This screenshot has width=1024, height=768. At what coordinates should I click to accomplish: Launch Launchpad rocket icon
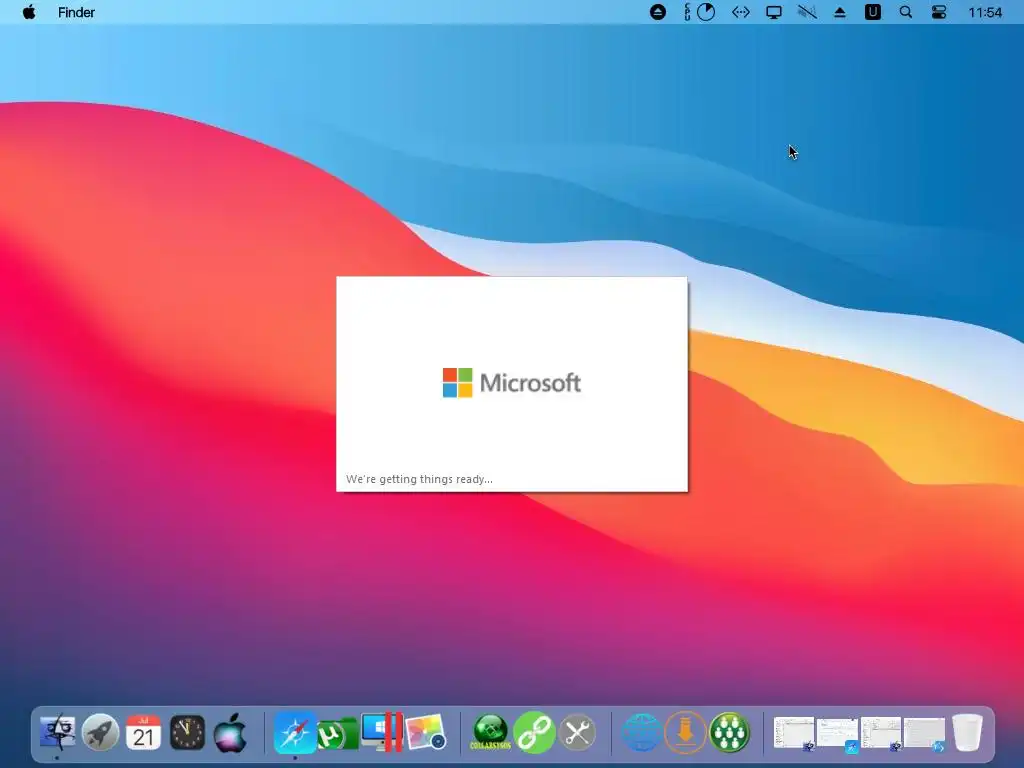click(100, 732)
